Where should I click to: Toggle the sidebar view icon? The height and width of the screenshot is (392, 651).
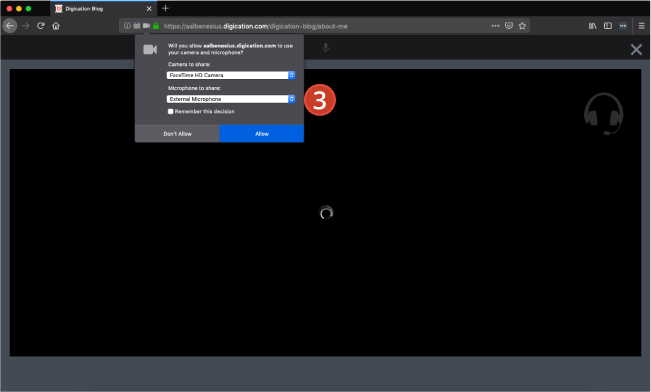[608, 26]
